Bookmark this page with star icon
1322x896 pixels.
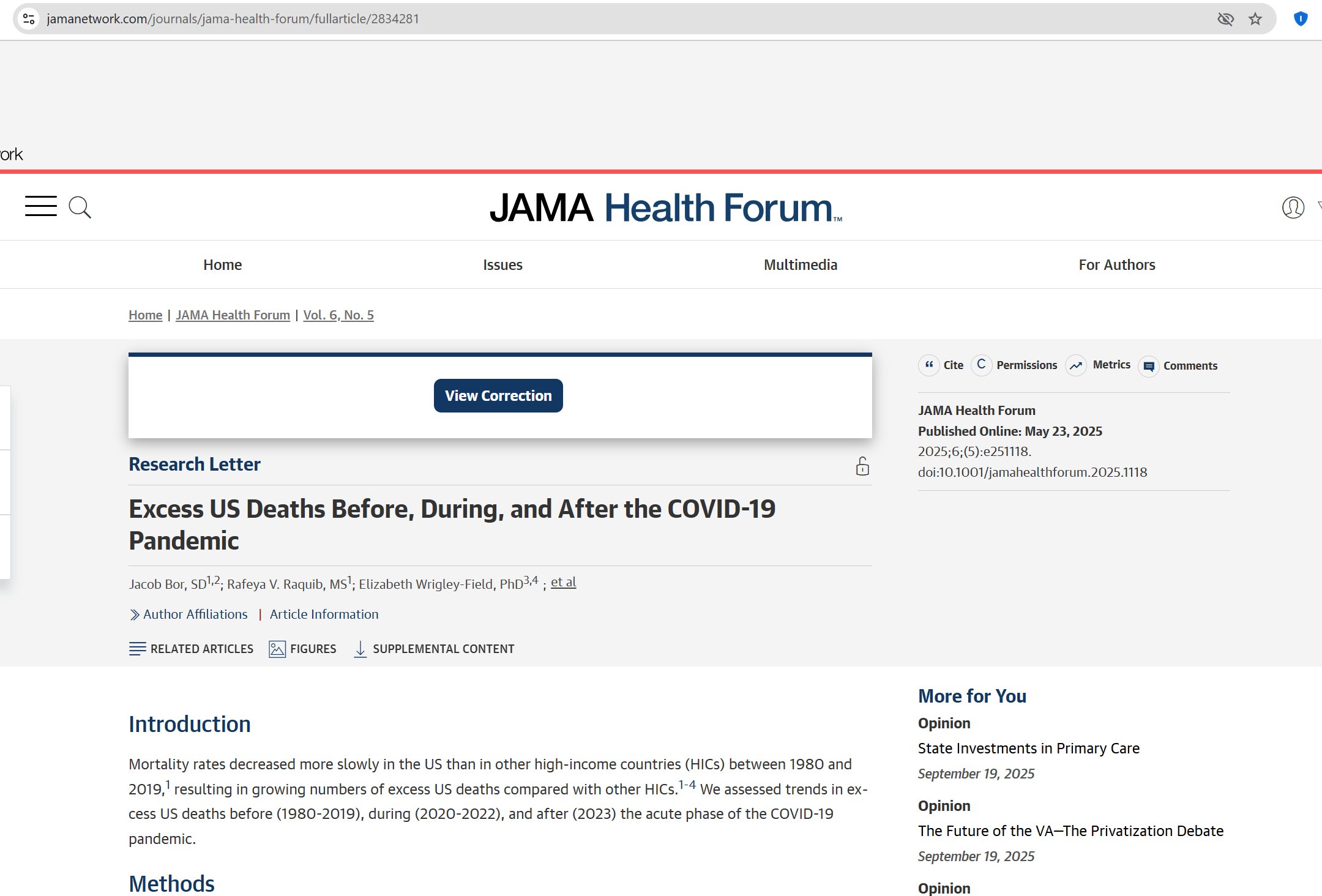coord(1255,19)
